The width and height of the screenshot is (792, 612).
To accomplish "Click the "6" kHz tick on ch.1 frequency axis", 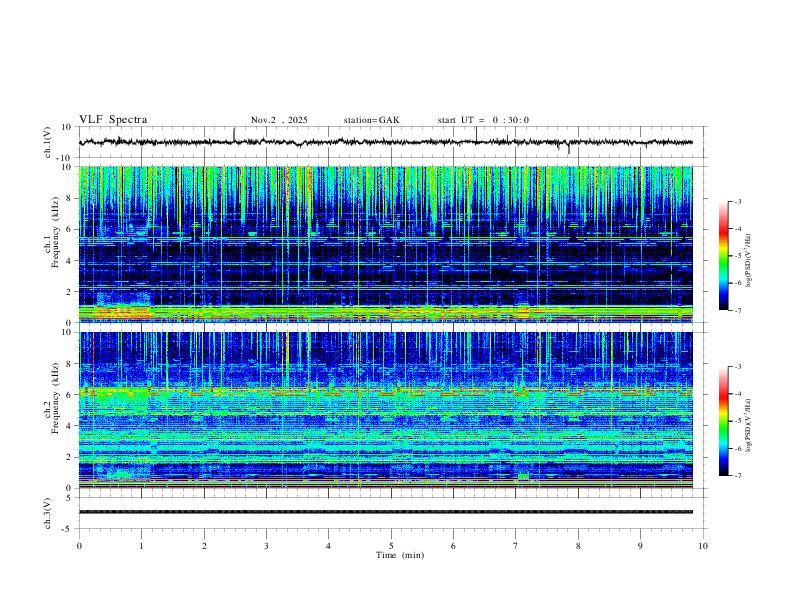I will click(70, 229).
